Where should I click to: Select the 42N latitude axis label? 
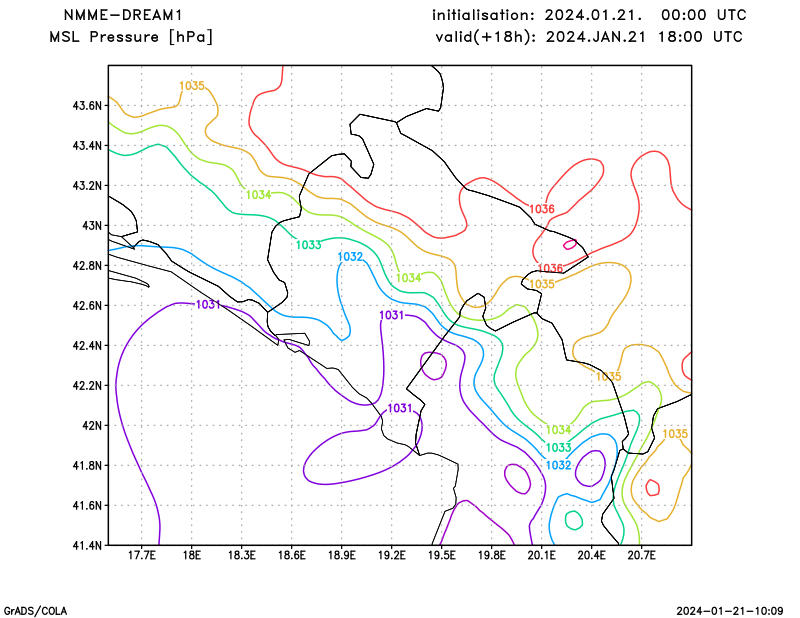92,425
